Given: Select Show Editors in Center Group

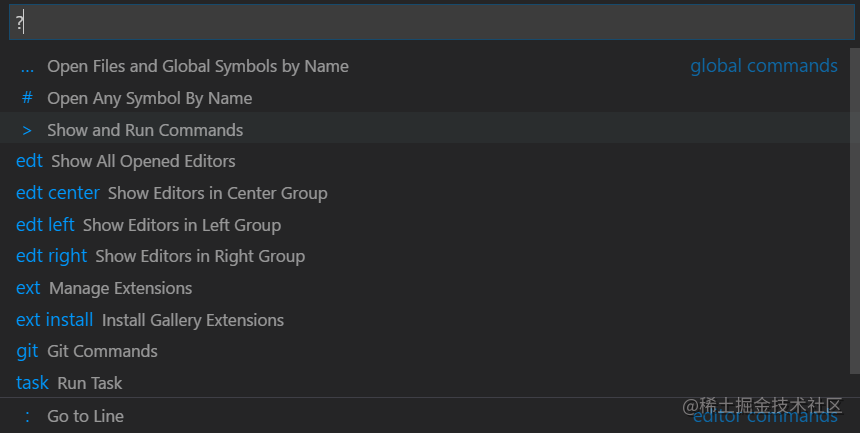Looking at the screenshot, I should (217, 193).
